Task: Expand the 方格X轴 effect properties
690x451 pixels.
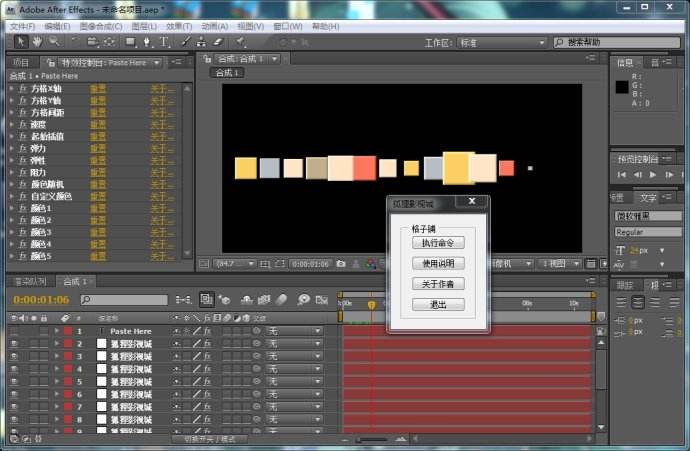Action: click(11, 89)
